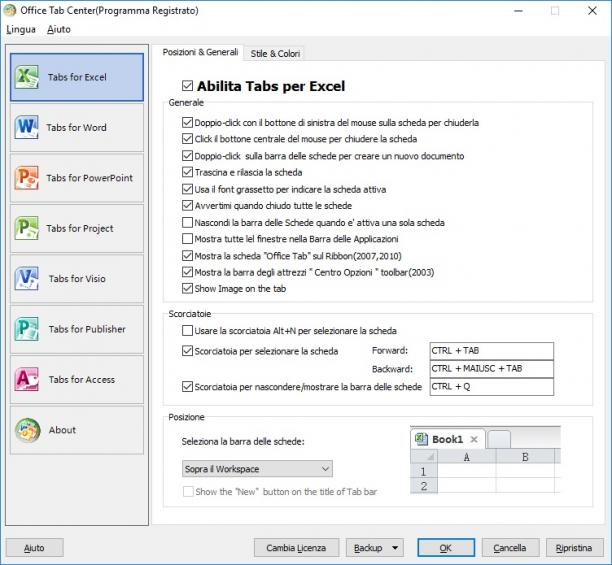Select row 1 header in preview
612x565 pixels.
pyautogui.click(x=424, y=471)
